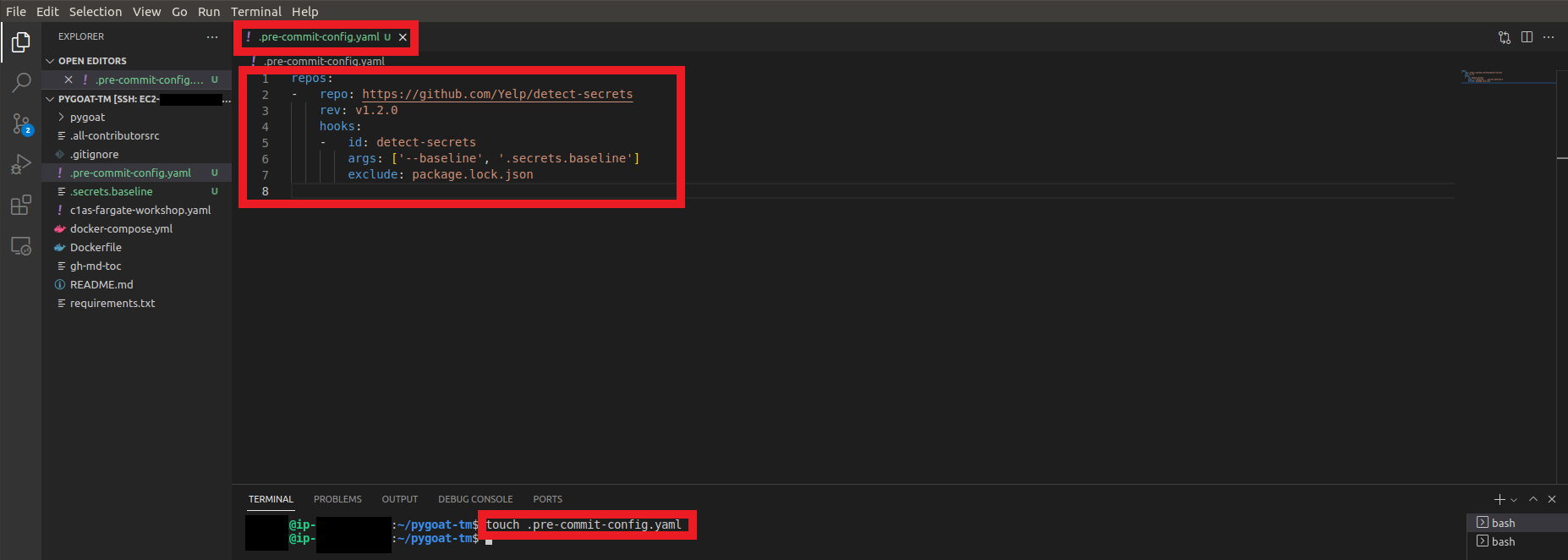Create a new terminal with plus icon
The height and width of the screenshot is (560, 1568).
(1499, 499)
